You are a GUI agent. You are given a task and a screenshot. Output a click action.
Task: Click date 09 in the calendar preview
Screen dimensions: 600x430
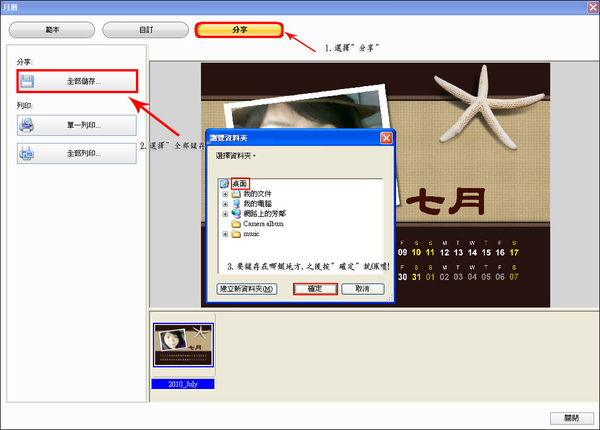pyautogui.click(x=402, y=252)
